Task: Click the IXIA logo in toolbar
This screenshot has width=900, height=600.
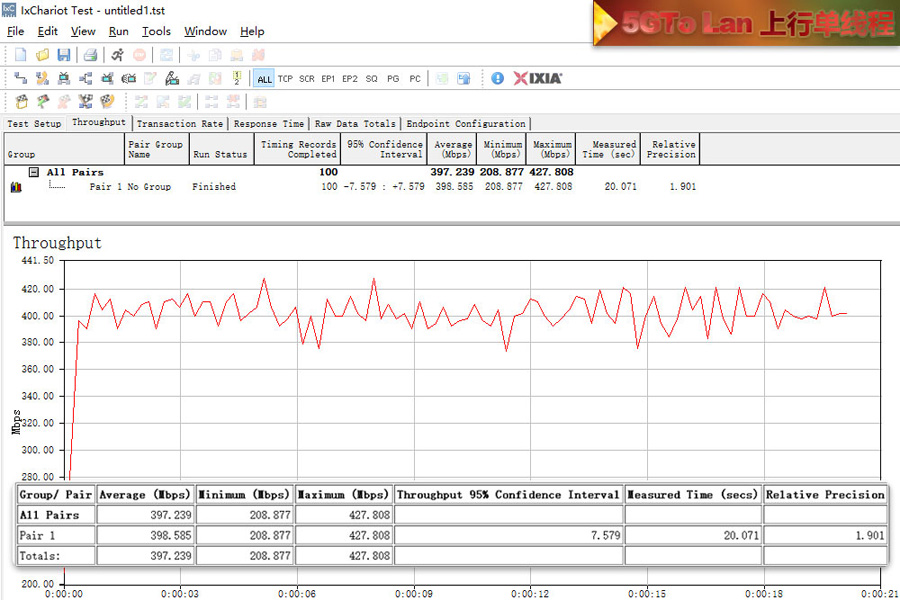Action: (x=538, y=78)
